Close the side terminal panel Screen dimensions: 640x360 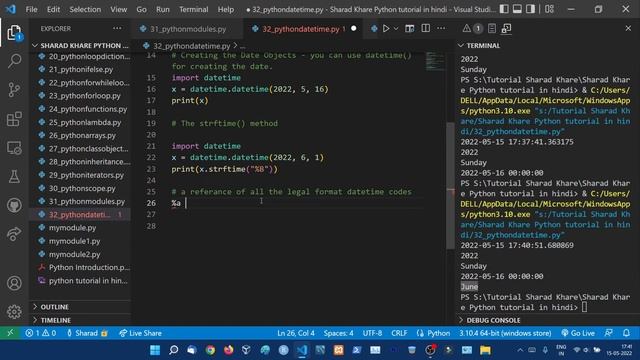point(628,28)
